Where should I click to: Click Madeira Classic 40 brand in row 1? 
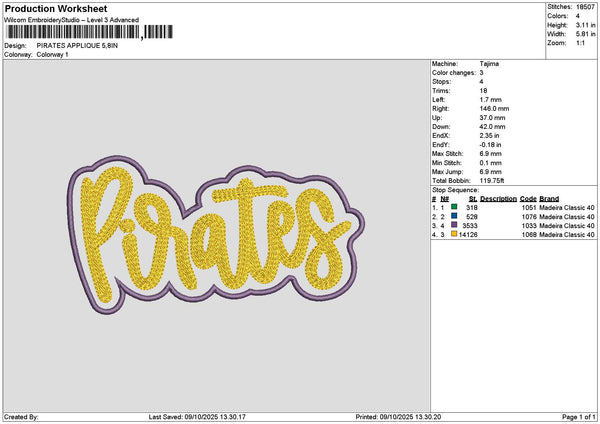click(567, 207)
